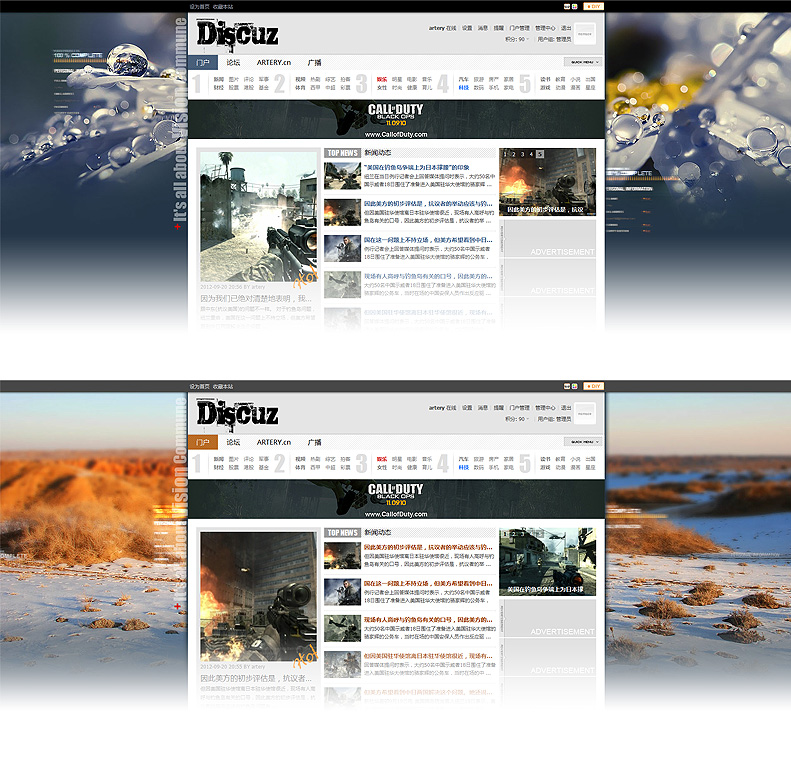The width and height of the screenshot is (791, 758).
Task: Open 管理中心 on the blue-theme page
Action: 545,28
